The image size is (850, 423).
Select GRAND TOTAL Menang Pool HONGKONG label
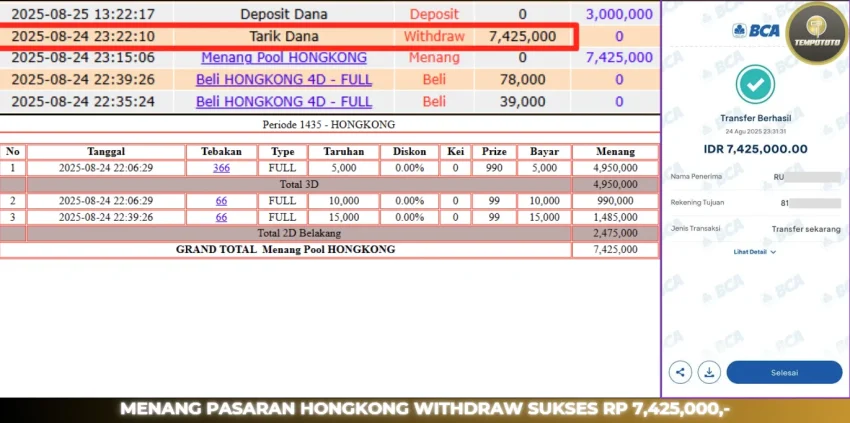coord(285,250)
